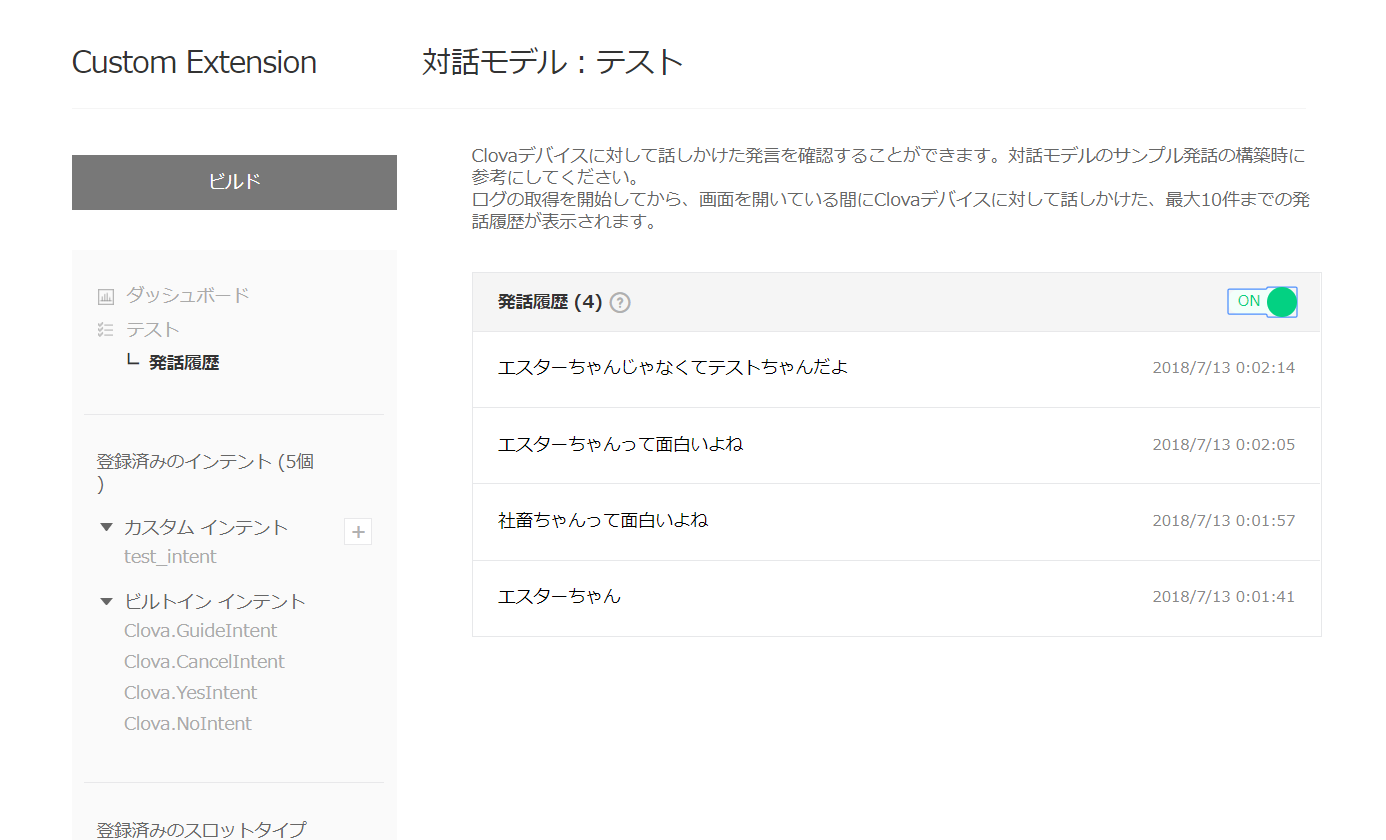The height and width of the screenshot is (840, 1386).
Task: Click the ビルド build button
Action: pos(234,182)
